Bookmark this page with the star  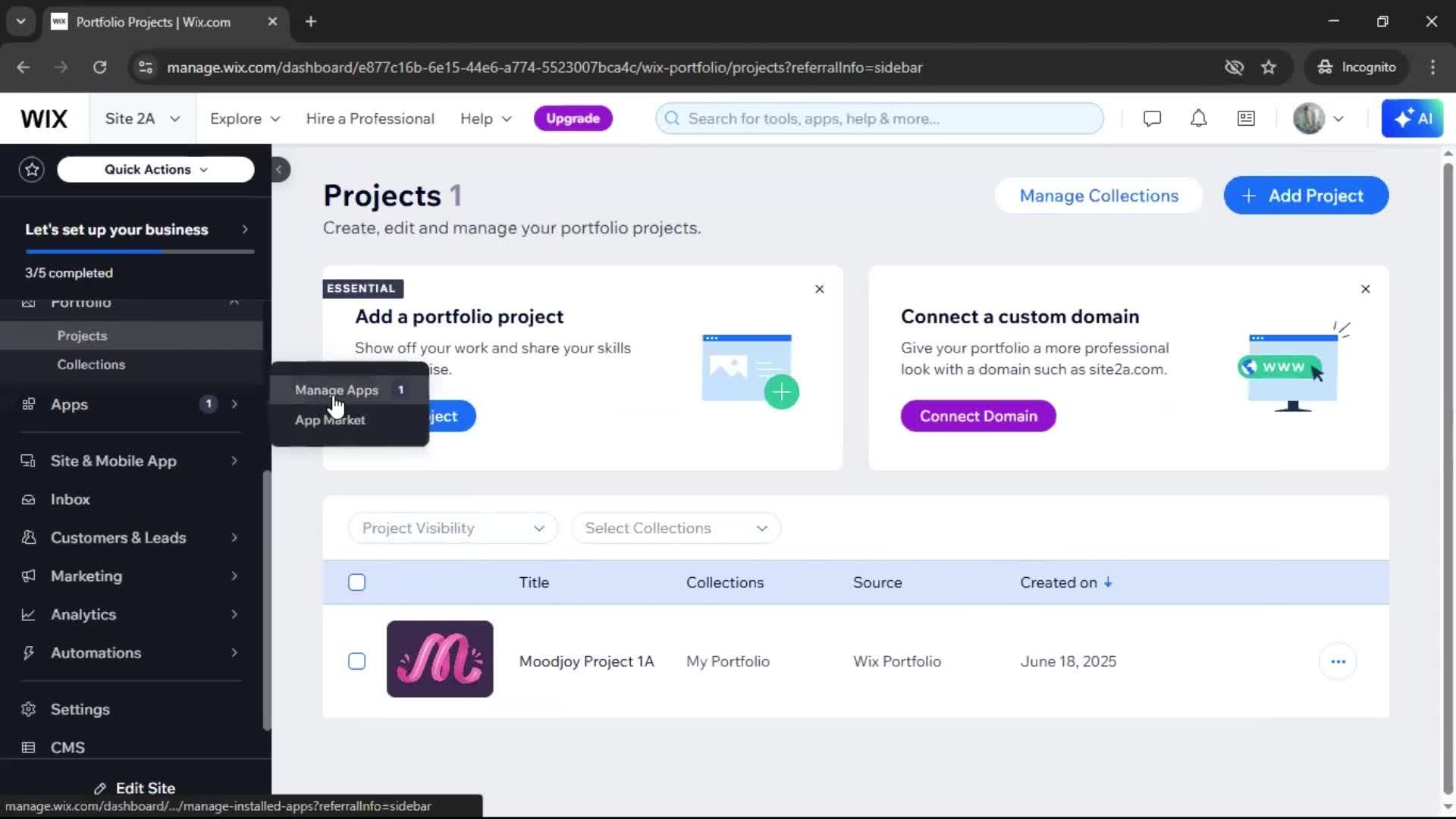click(1269, 67)
